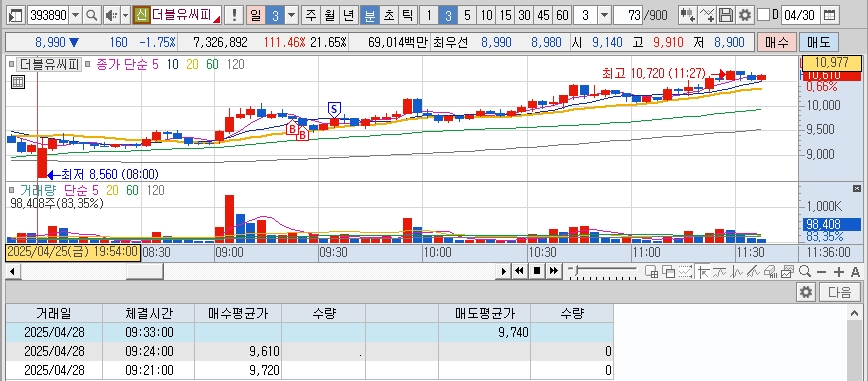Click the stock code field 393890

pyautogui.click(x=49, y=15)
